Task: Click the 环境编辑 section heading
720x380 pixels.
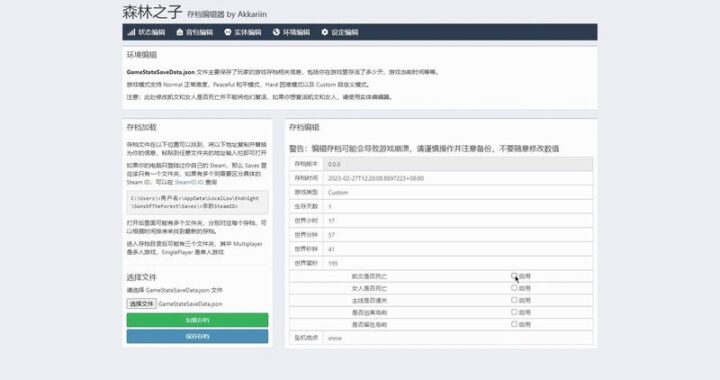Action: click(x=142, y=55)
